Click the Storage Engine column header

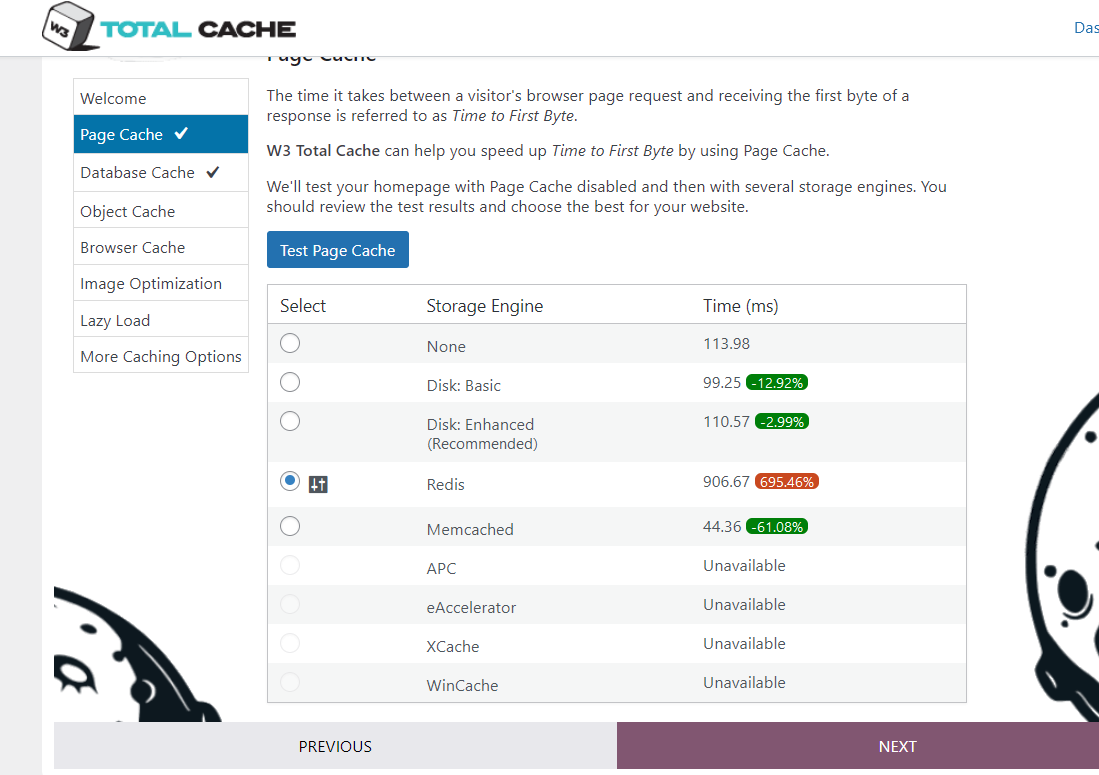click(484, 306)
